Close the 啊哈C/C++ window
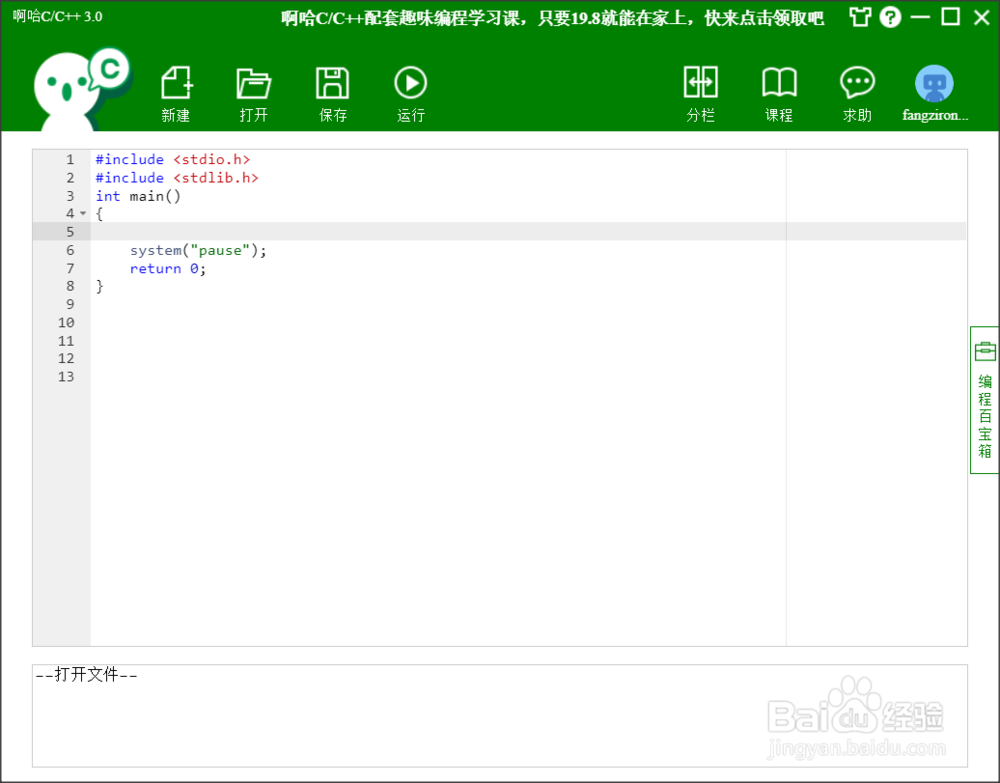The height and width of the screenshot is (783, 1000). click(x=982, y=17)
